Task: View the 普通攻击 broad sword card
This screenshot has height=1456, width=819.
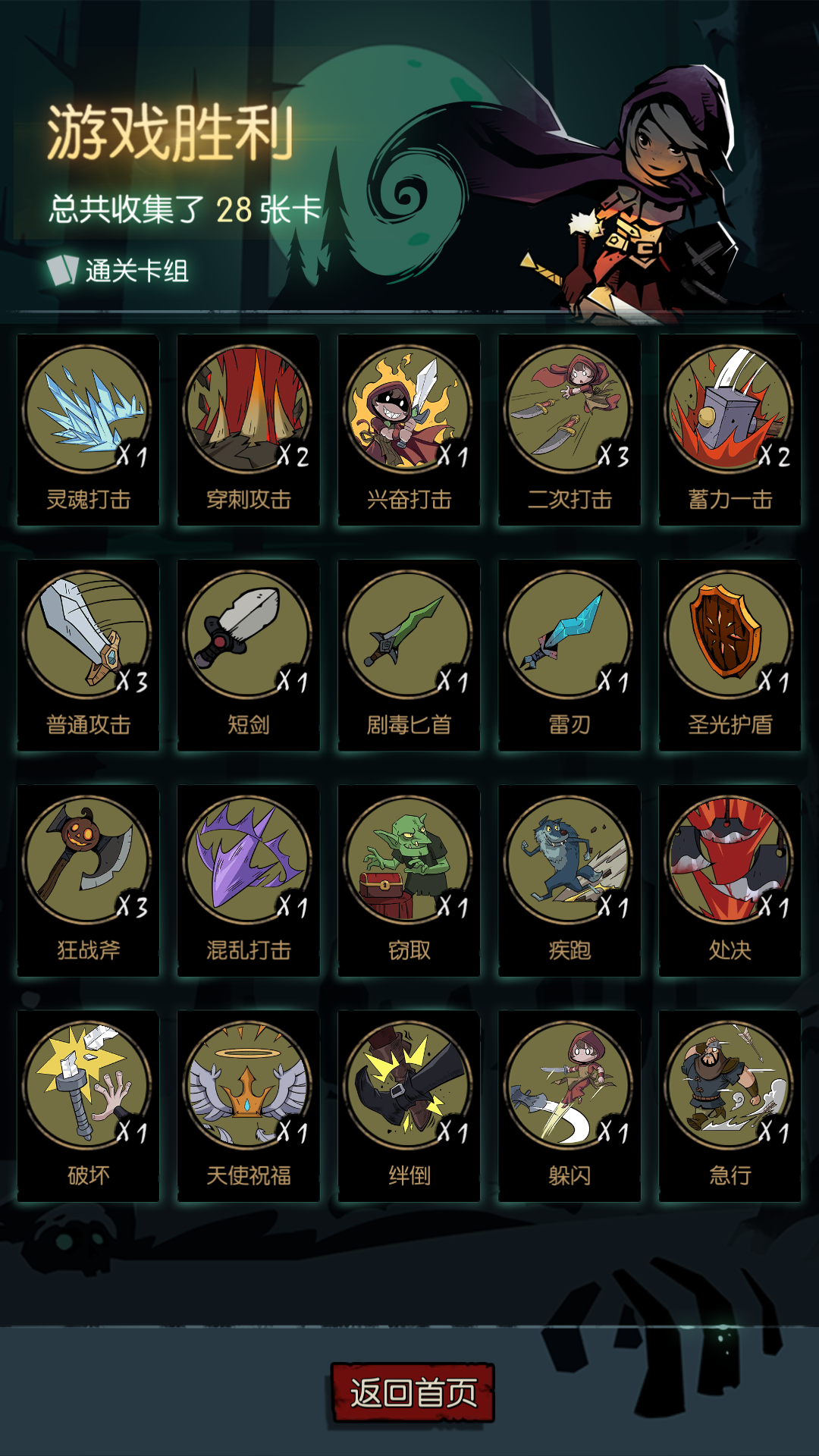Action: tap(88, 655)
